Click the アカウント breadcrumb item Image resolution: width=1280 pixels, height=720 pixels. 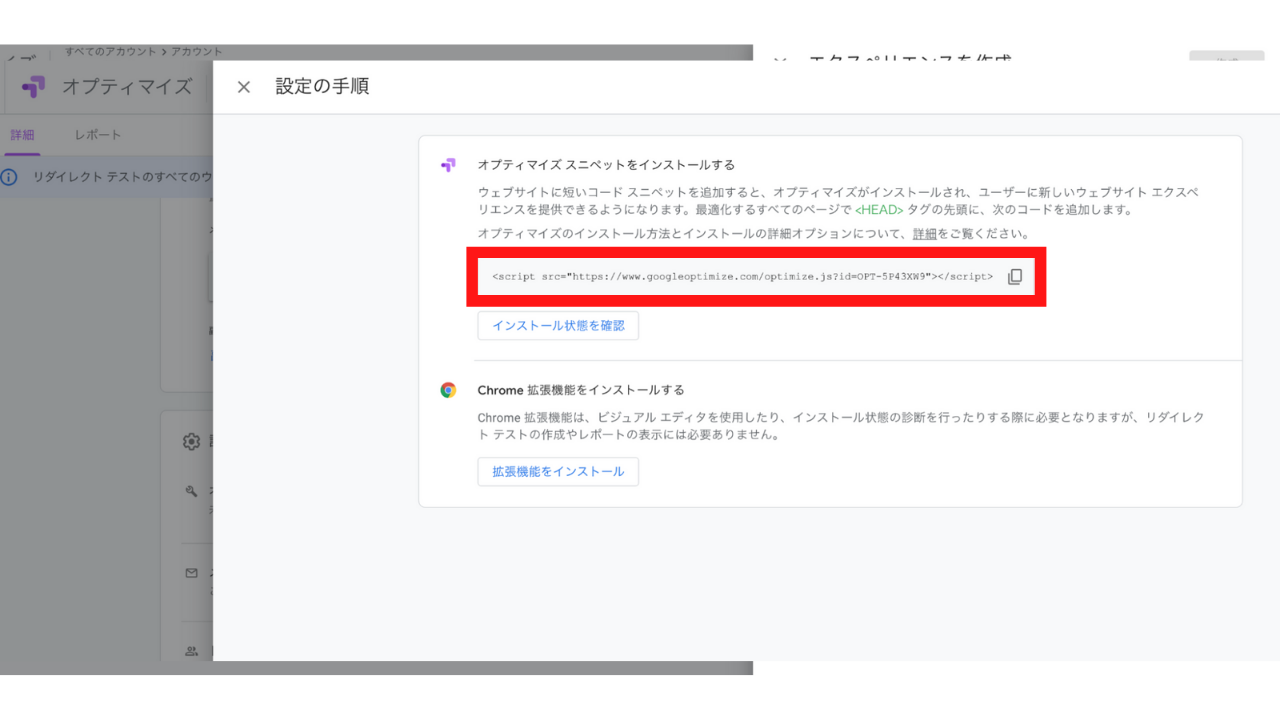[197, 51]
